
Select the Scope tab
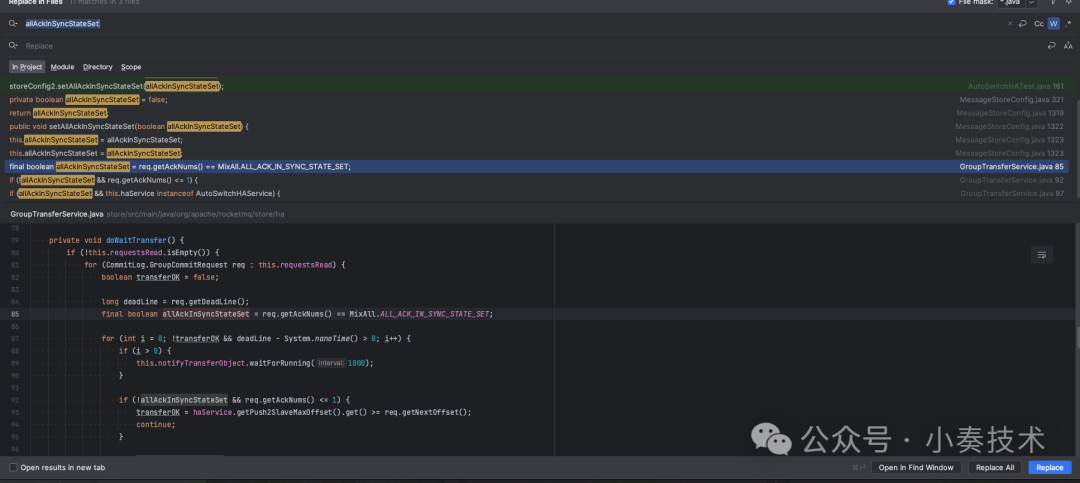[x=131, y=67]
